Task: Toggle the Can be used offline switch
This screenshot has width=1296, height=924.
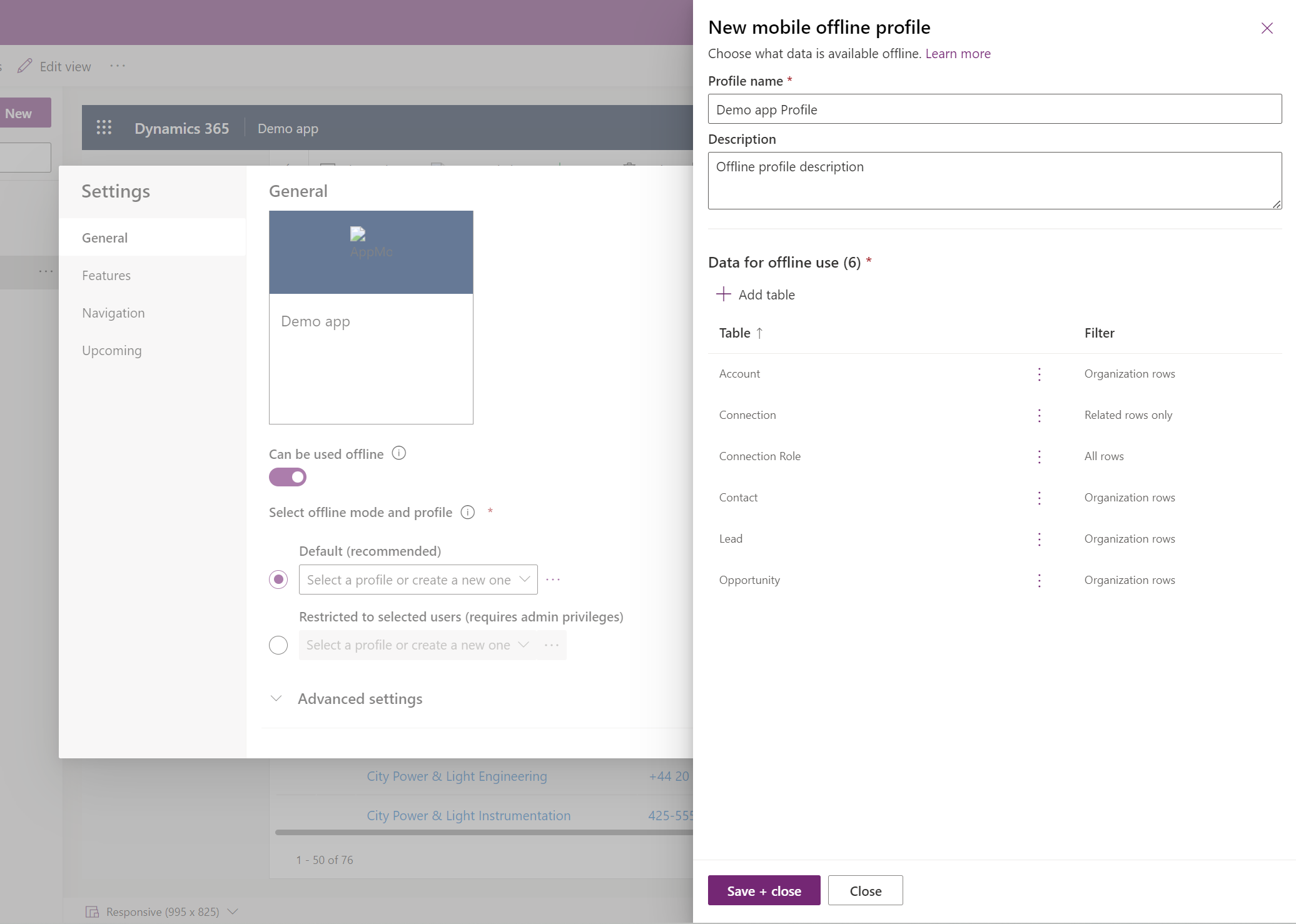Action: coord(288,477)
